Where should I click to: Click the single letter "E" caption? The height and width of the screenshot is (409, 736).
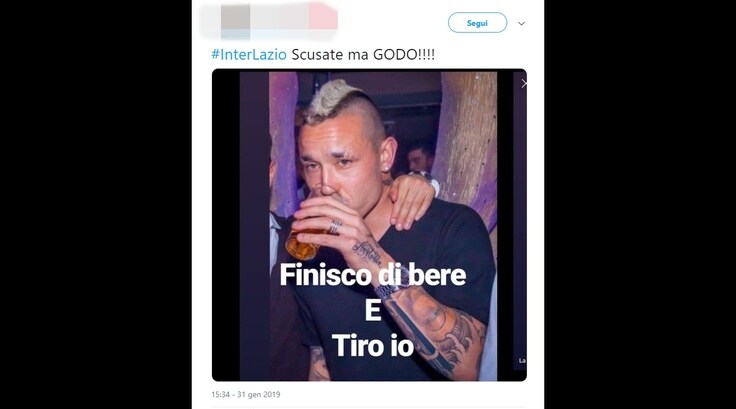[x=373, y=310]
